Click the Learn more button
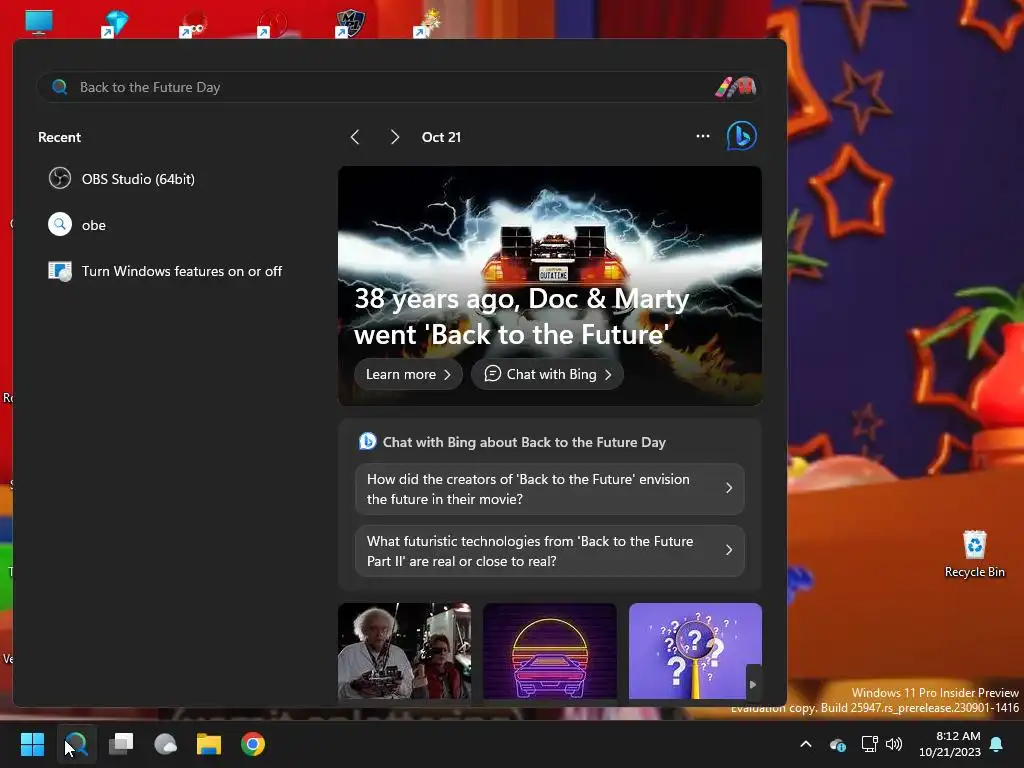This screenshot has width=1024, height=768. (x=408, y=374)
